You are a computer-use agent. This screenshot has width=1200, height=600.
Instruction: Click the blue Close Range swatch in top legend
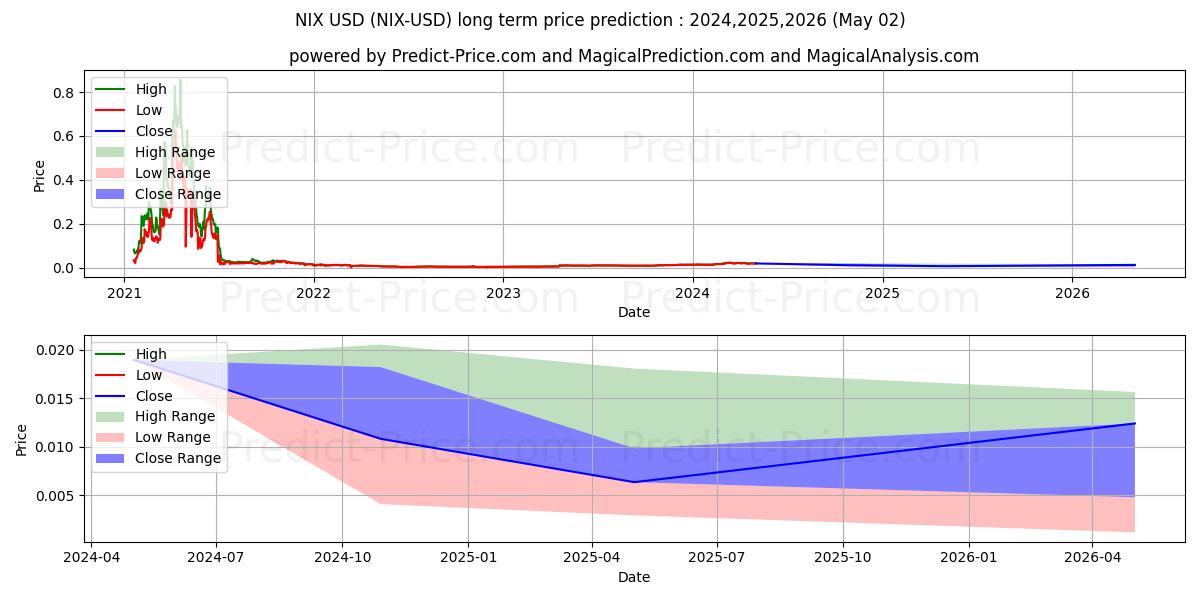pyautogui.click(x=111, y=194)
